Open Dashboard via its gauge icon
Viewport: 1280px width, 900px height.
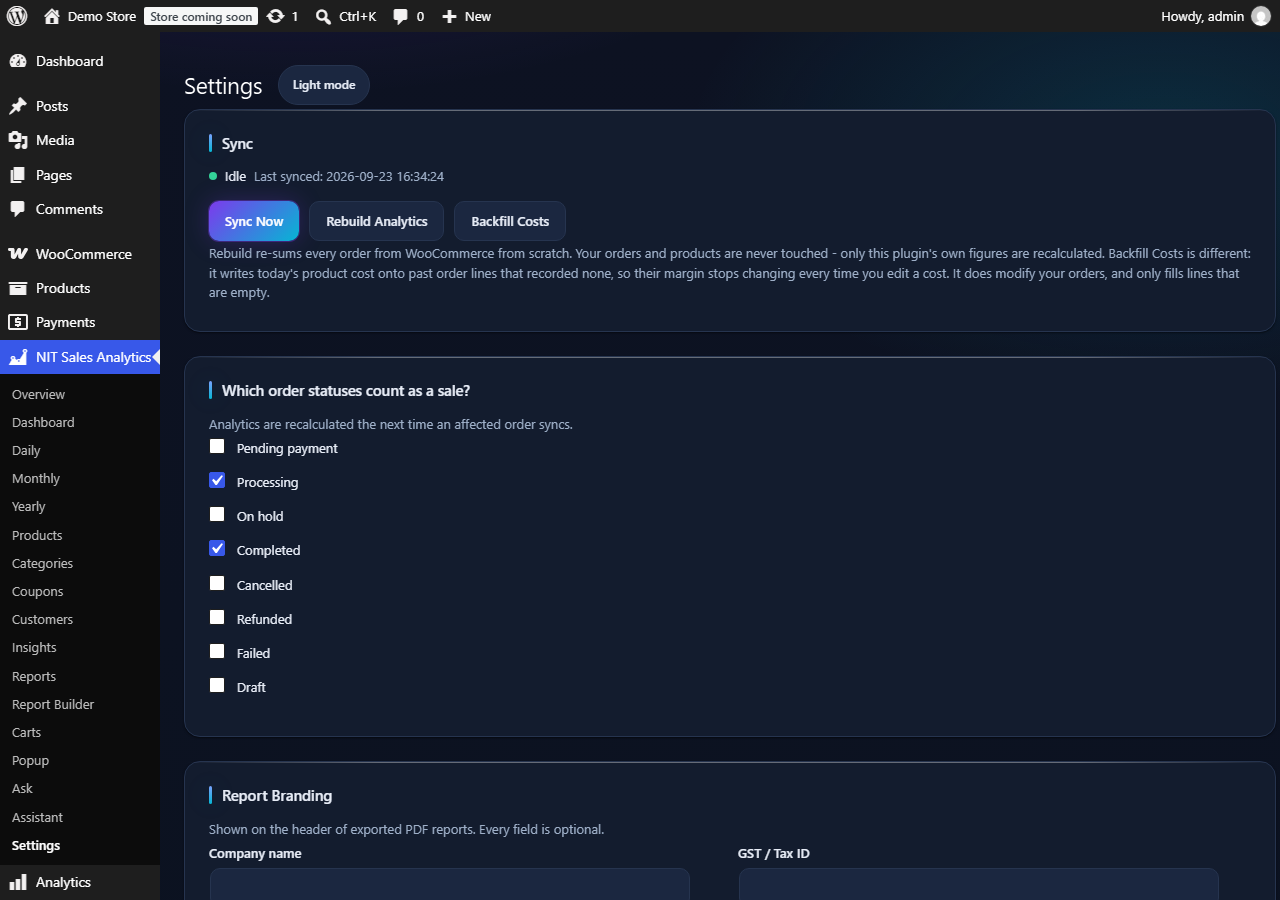click(17, 61)
